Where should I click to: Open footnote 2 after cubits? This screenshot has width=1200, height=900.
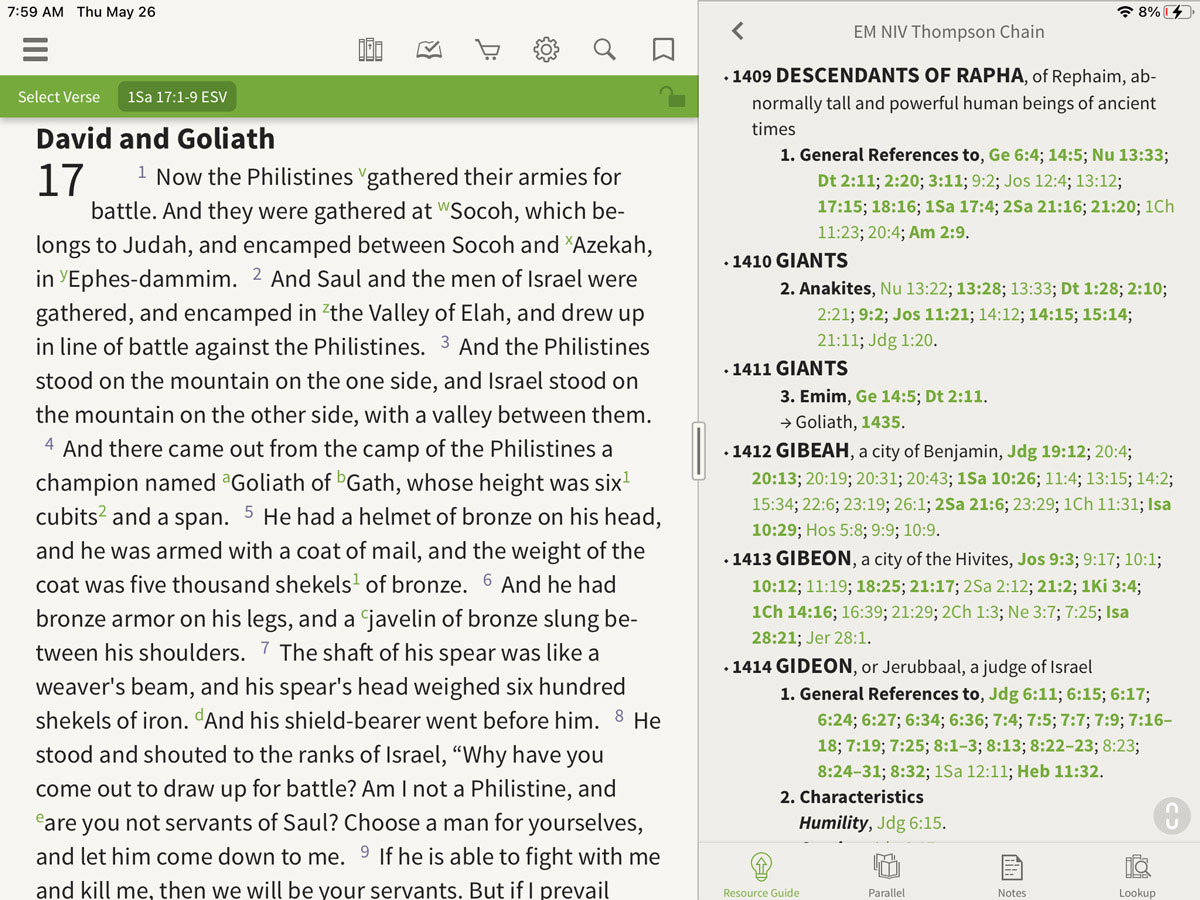pyautogui.click(x=103, y=512)
